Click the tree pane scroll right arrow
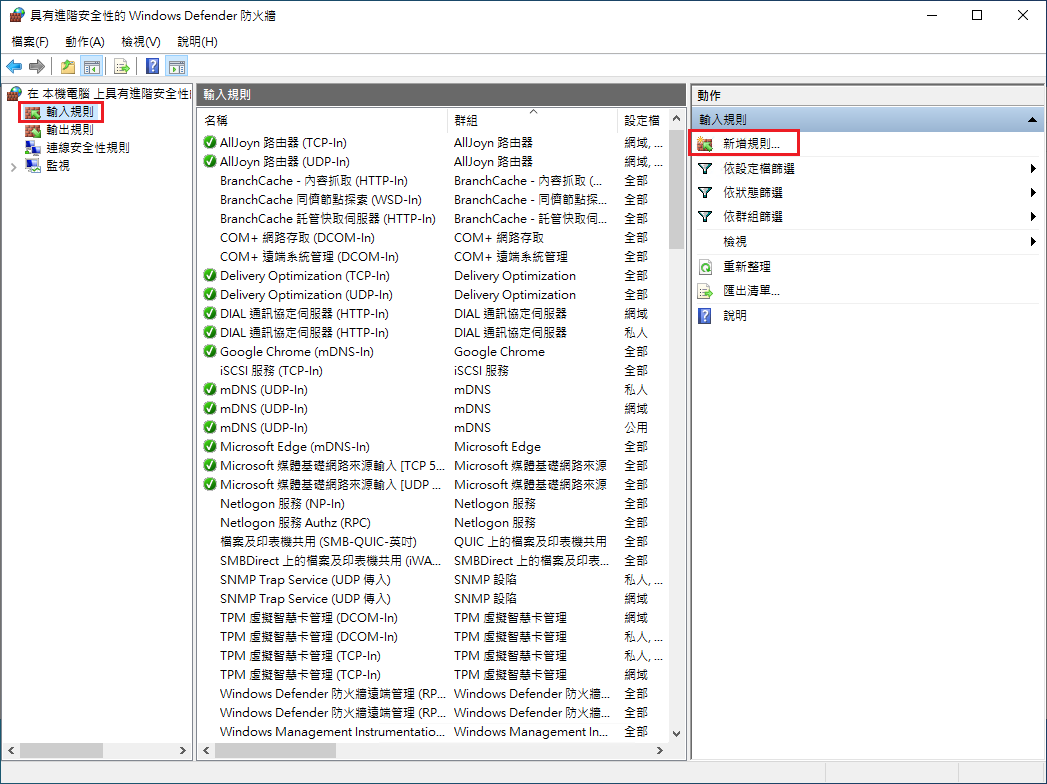Image resolution: width=1047 pixels, height=784 pixels. pyautogui.click(x=182, y=751)
